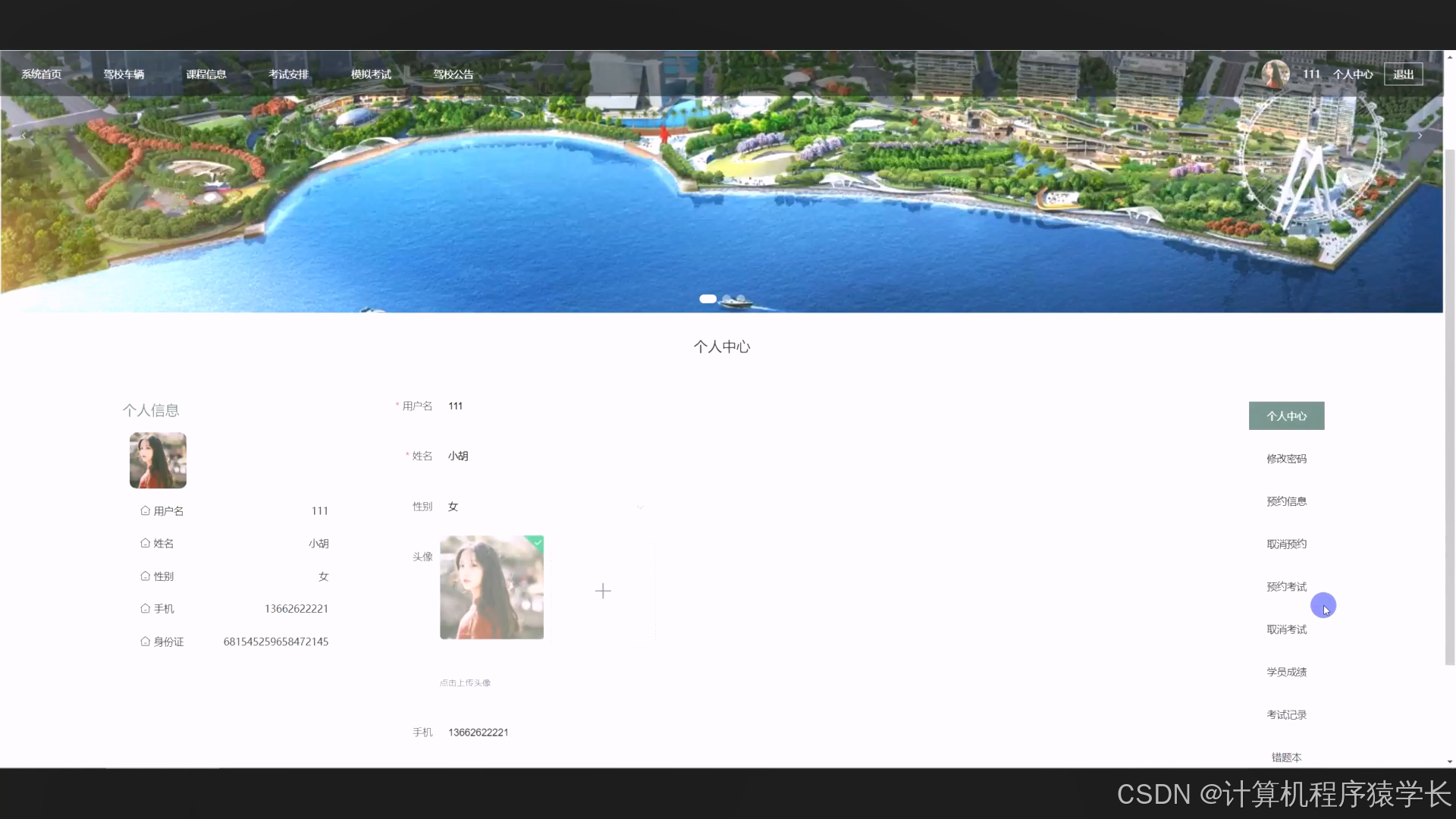
Task: Click the house icon beside 用户名
Action: pyautogui.click(x=145, y=511)
